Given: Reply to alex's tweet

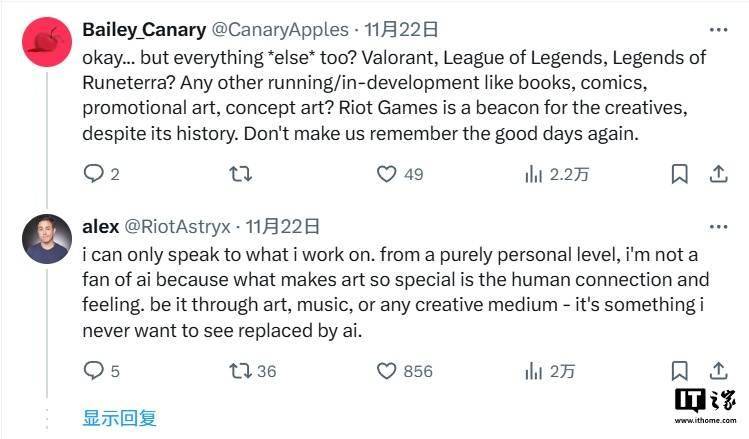Looking at the screenshot, I should tap(93, 371).
